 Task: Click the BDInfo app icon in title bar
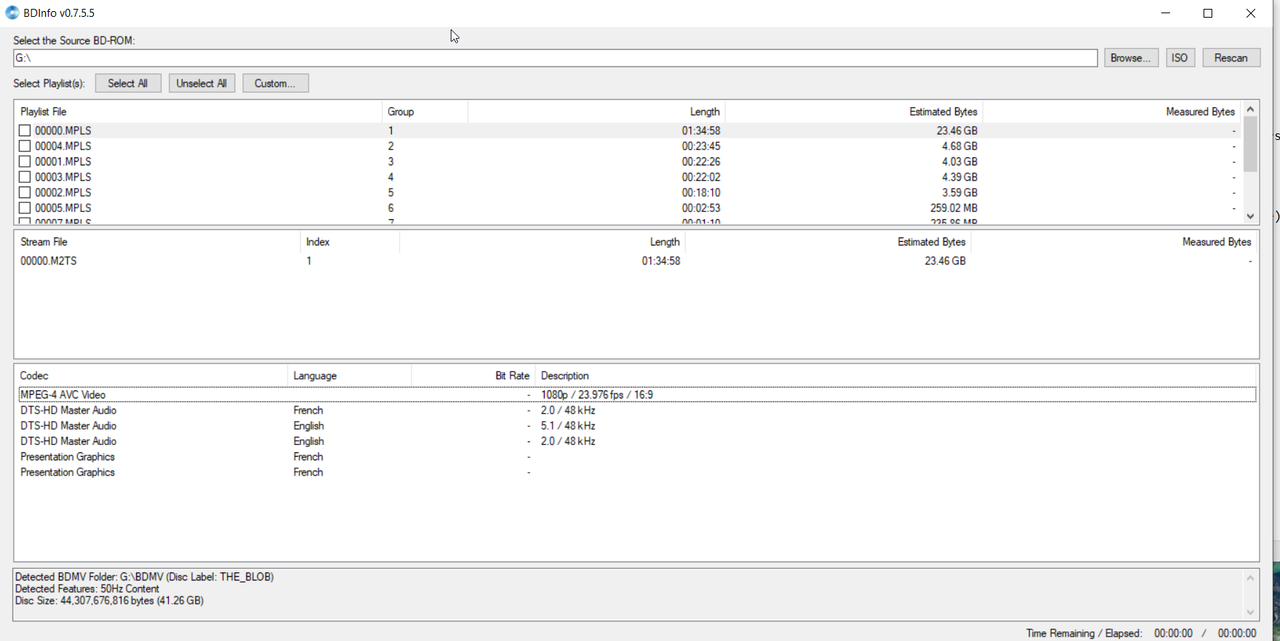pyautogui.click(x=12, y=13)
